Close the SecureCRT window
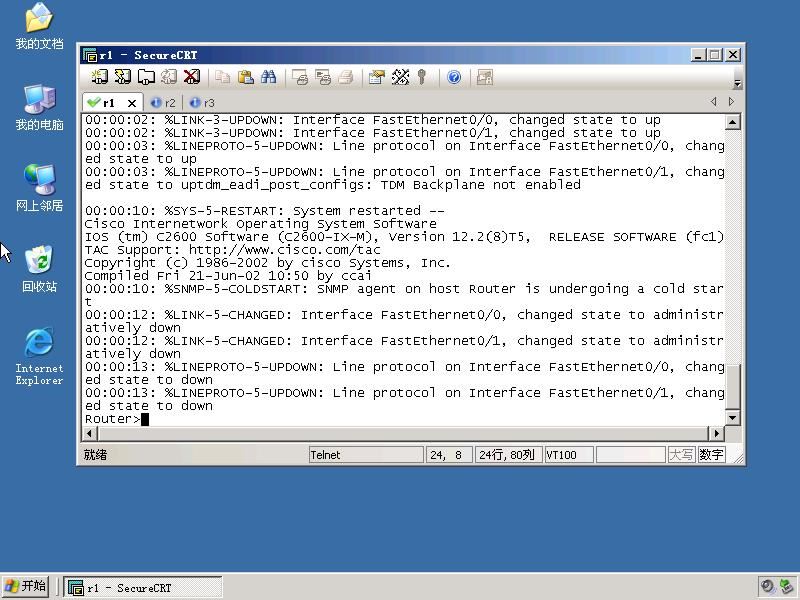Image resolution: width=800 pixels, height=600 pixels. [733, 55]
